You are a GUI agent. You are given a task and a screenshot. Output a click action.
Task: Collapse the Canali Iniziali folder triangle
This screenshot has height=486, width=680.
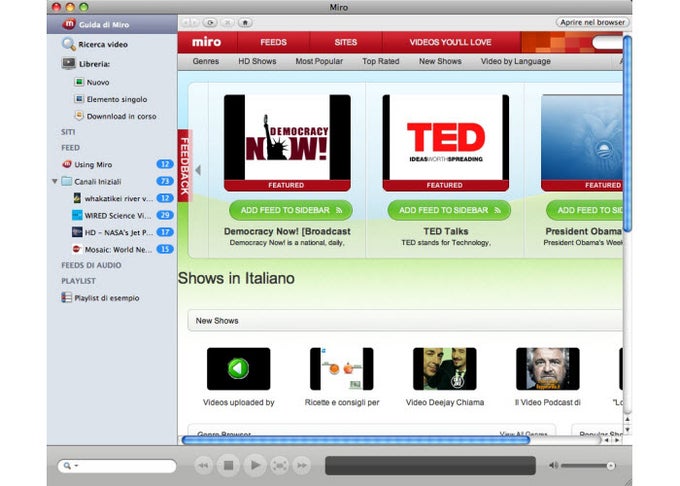(55, 181)
